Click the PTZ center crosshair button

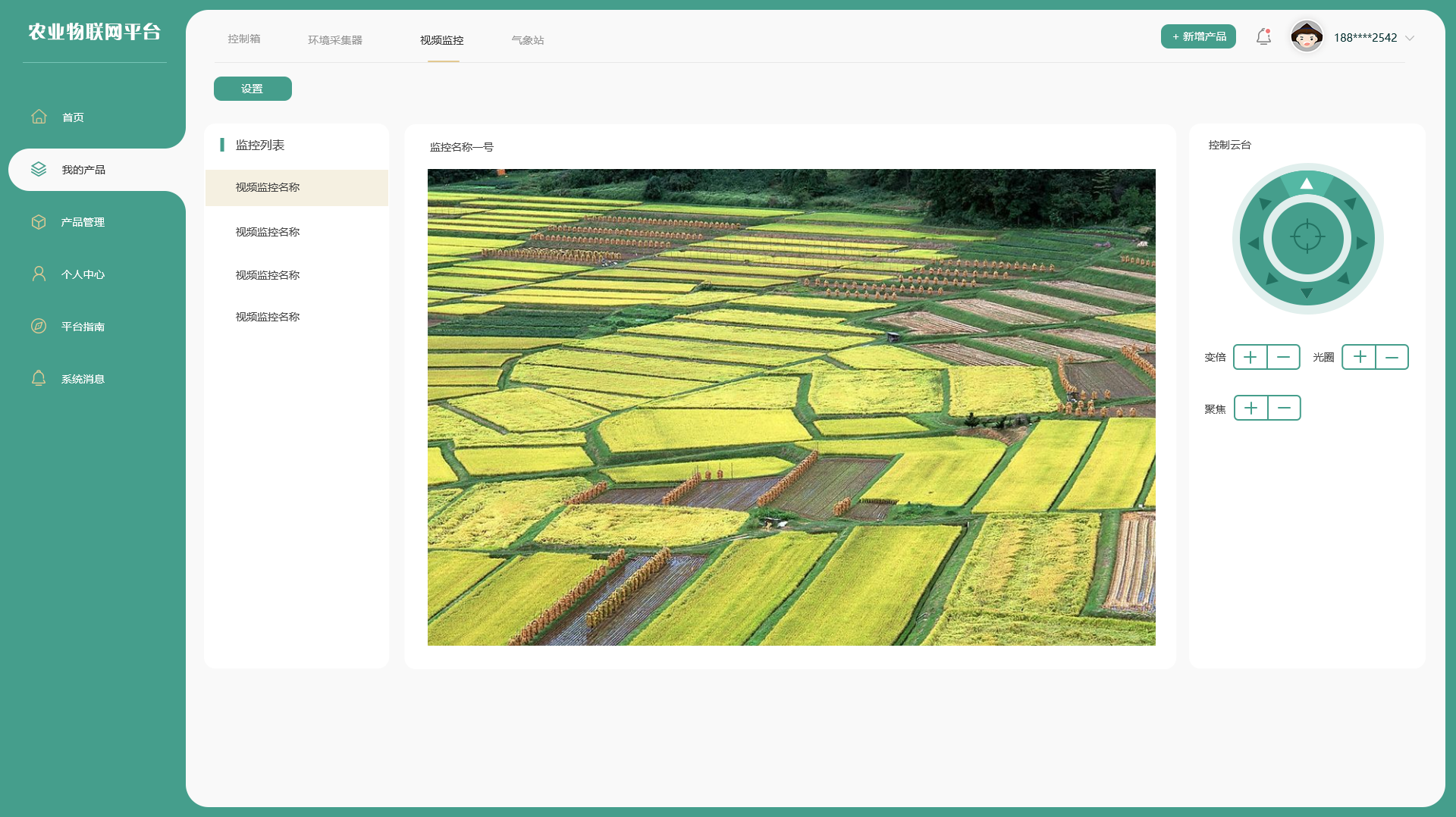tap(1307, 238)
